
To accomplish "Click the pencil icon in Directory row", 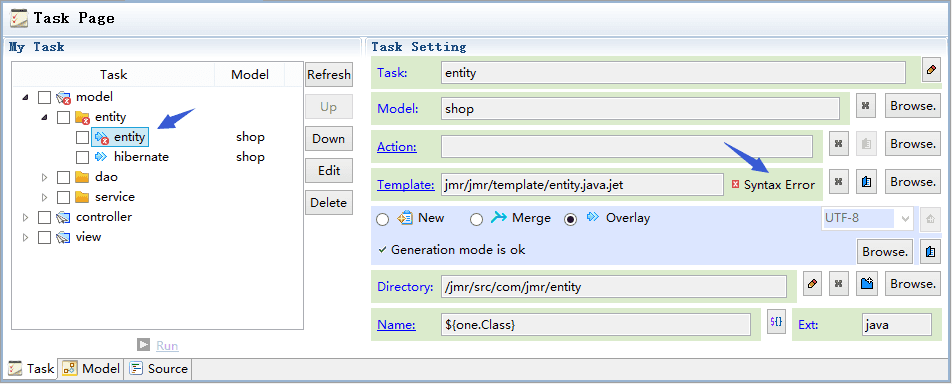I will coord(813,284).
